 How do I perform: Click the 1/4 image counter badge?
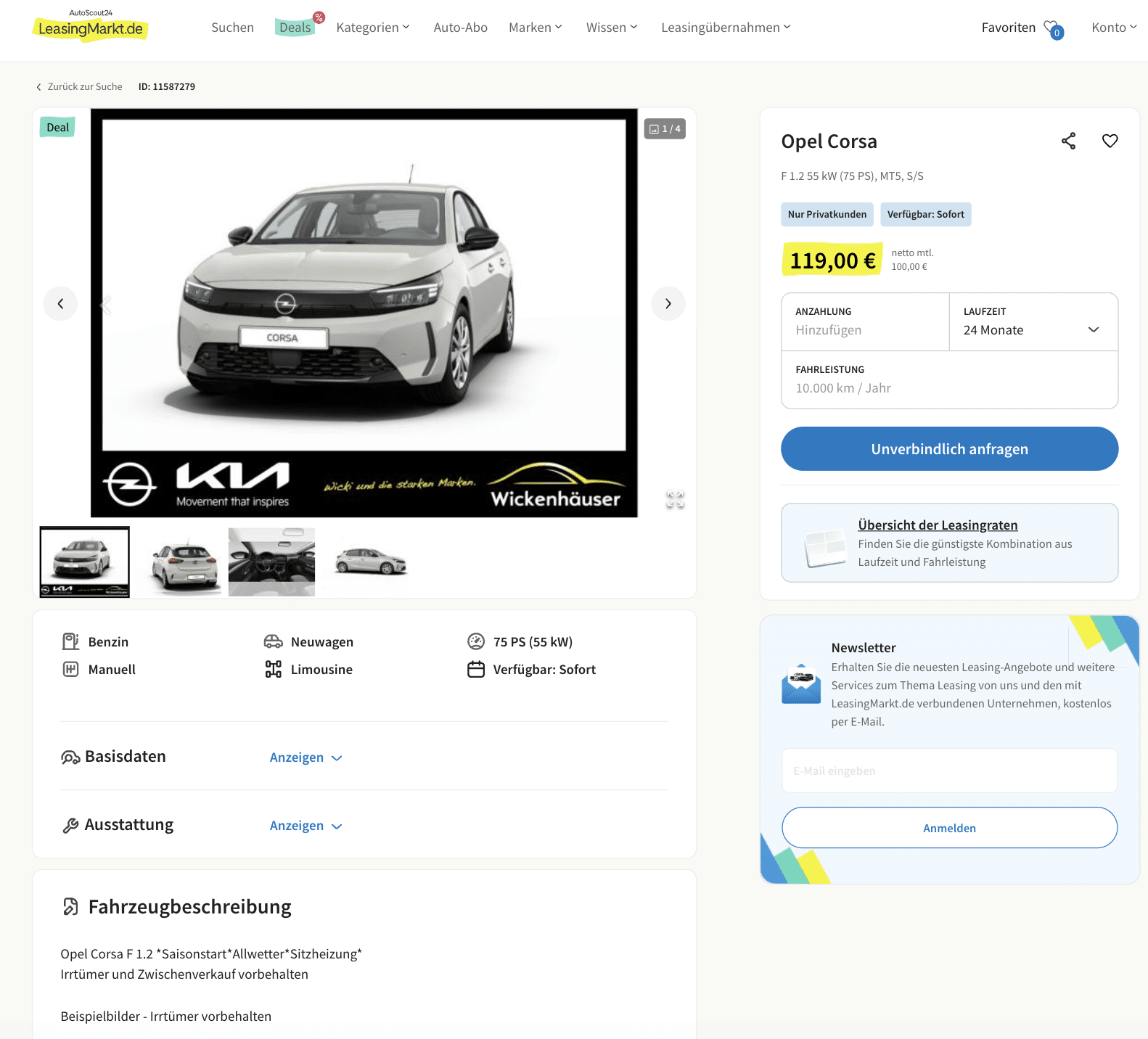(665, 128)
